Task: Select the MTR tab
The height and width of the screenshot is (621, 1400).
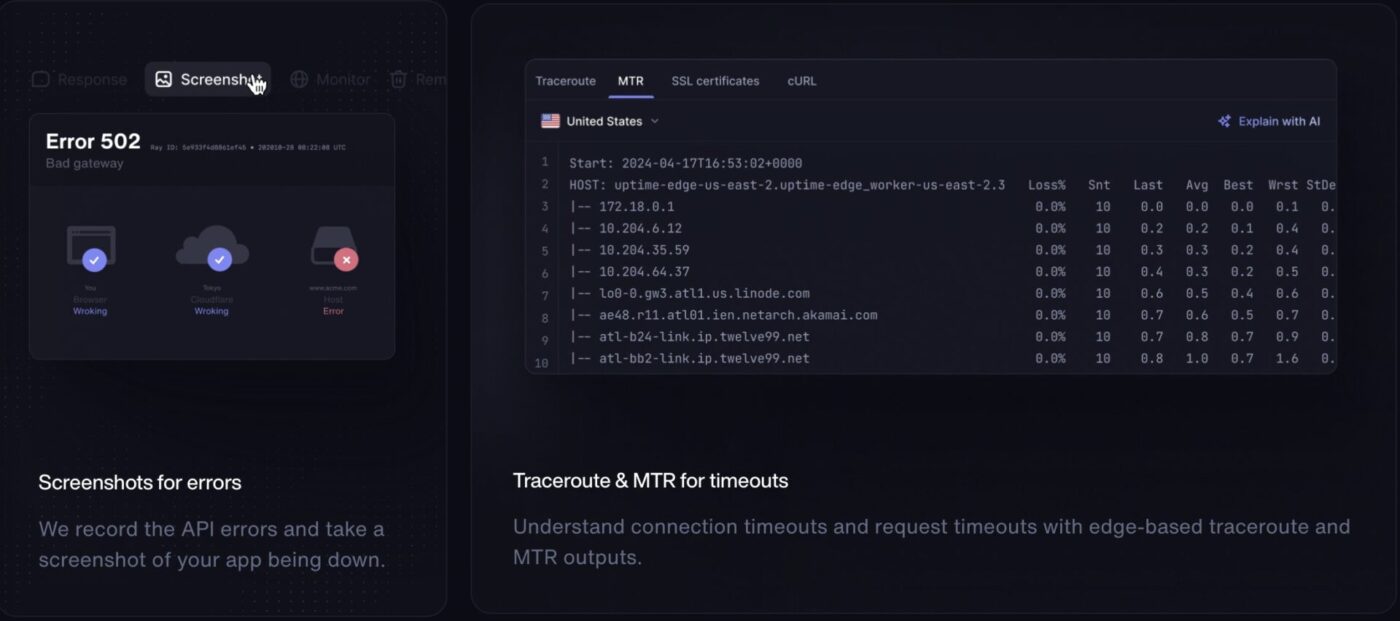Action: click(x=631, y=81)
